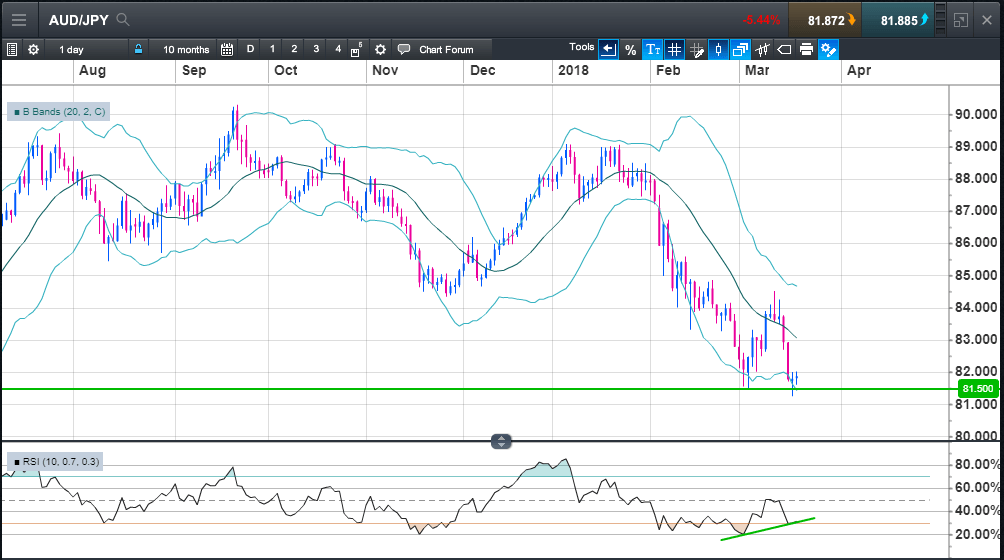Open the chart list icon at far left
The image size is (1004, 560).
(12, 49)
